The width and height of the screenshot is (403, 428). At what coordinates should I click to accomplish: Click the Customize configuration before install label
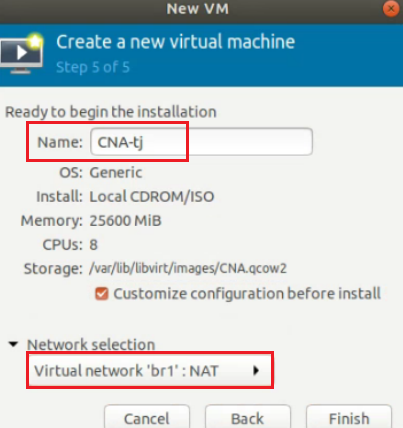tap(247, 294)
